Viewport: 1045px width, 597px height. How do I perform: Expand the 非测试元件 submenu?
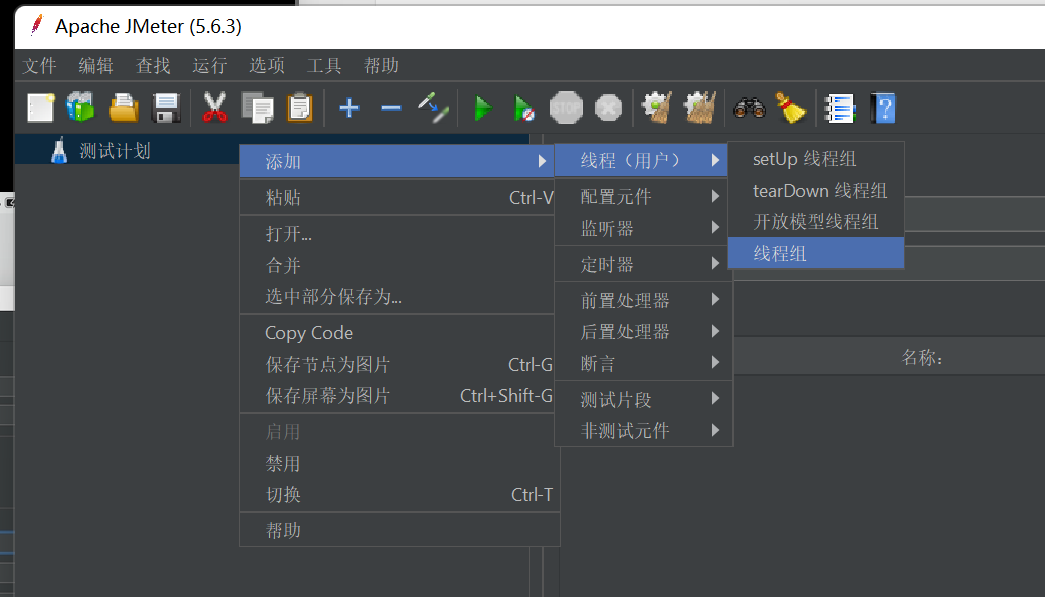point(643,430)
